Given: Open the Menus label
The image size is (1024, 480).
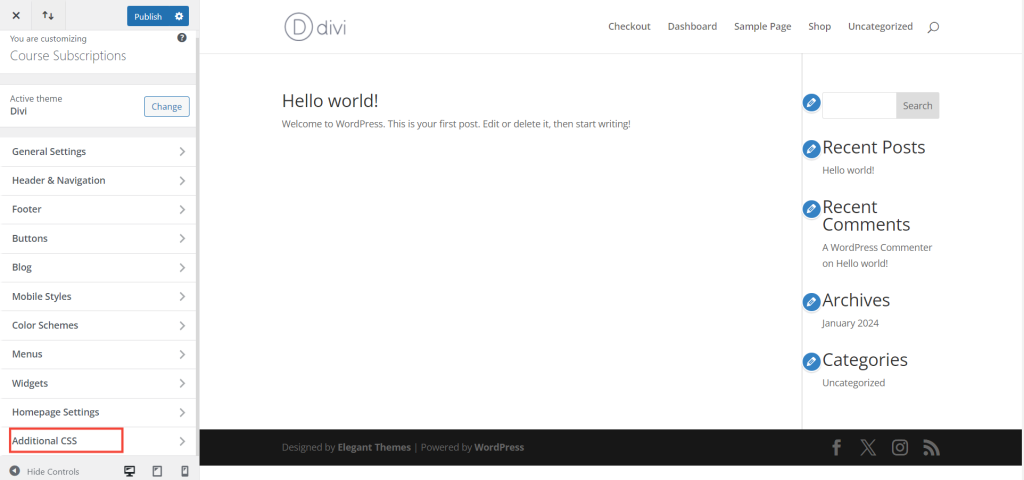Looking at the screenshot, I should point(27,354).
